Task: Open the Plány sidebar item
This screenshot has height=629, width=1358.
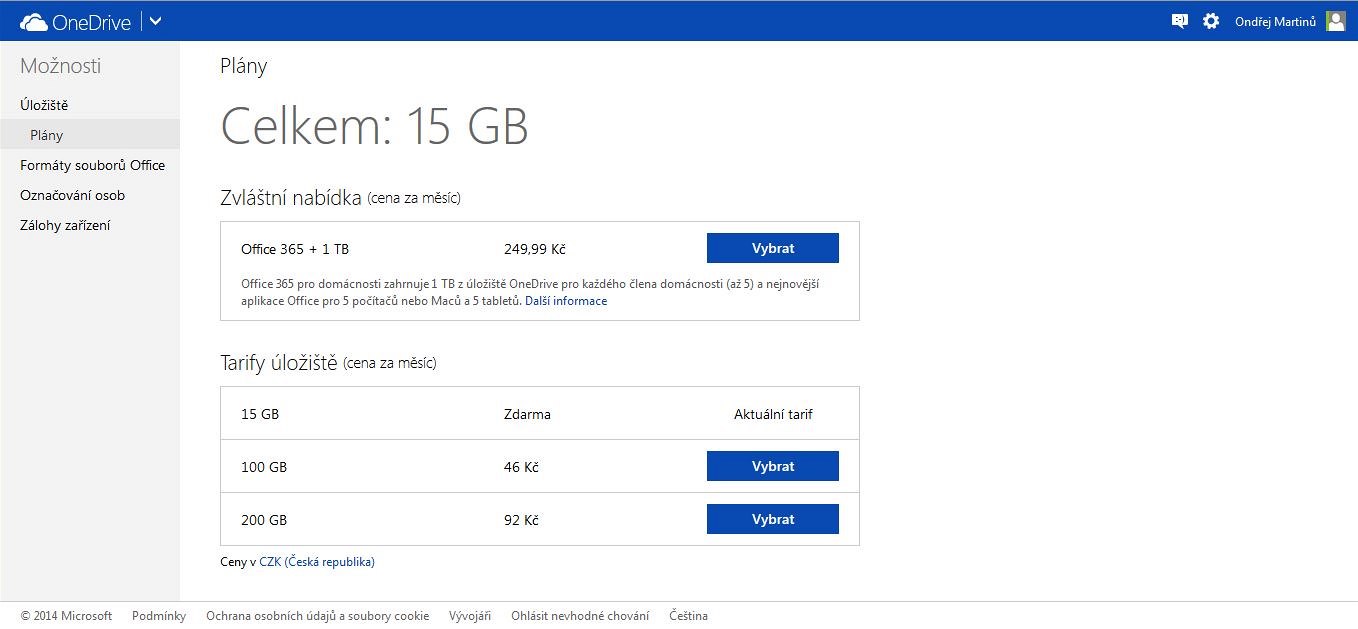Action: point(47,135)
